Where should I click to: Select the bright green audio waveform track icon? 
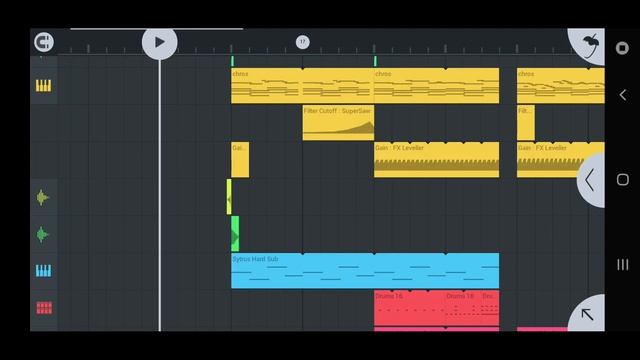(42, 235)
